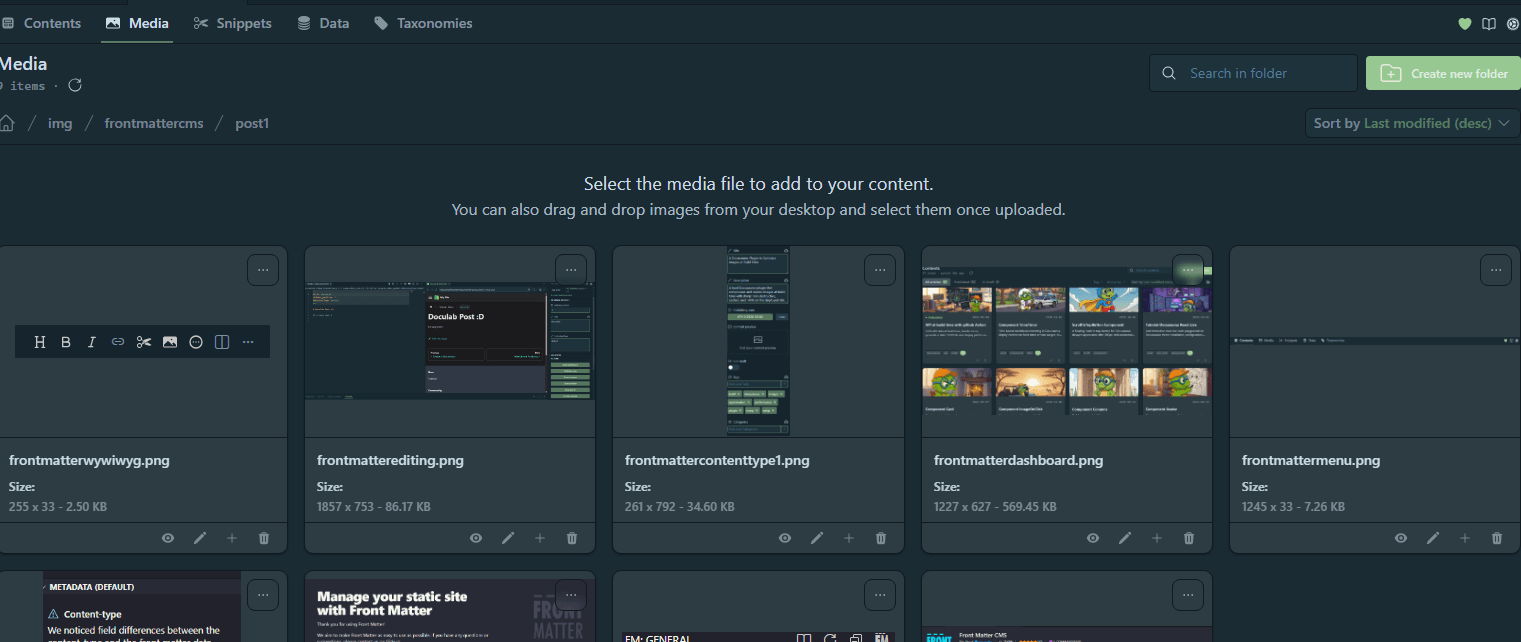
Task: Delete frontmatterdashboard.png using trash icon
Action: point(1189,538)
